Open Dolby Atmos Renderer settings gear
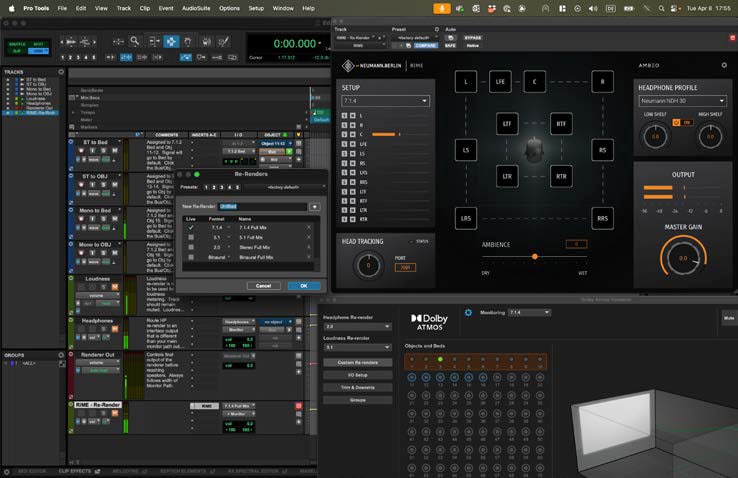Viewport: 738px width, 478px height. click(468, 313)
